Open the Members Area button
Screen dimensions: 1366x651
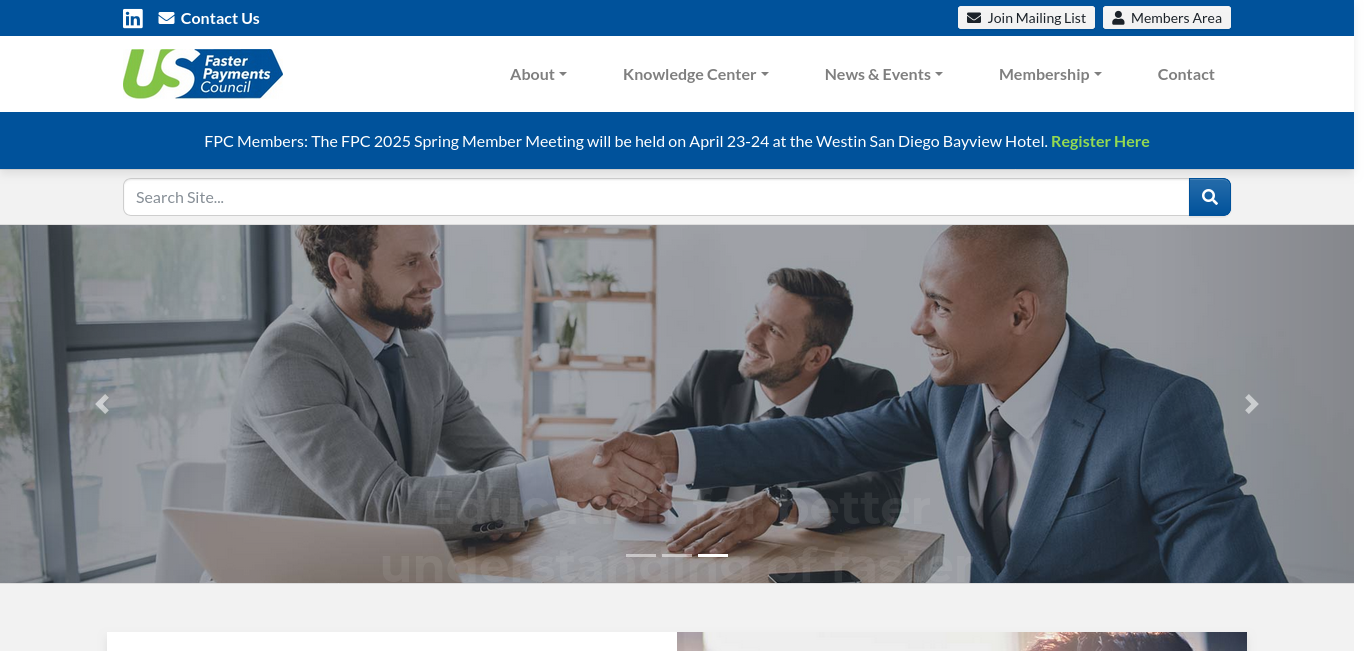tap(1167, 18)
